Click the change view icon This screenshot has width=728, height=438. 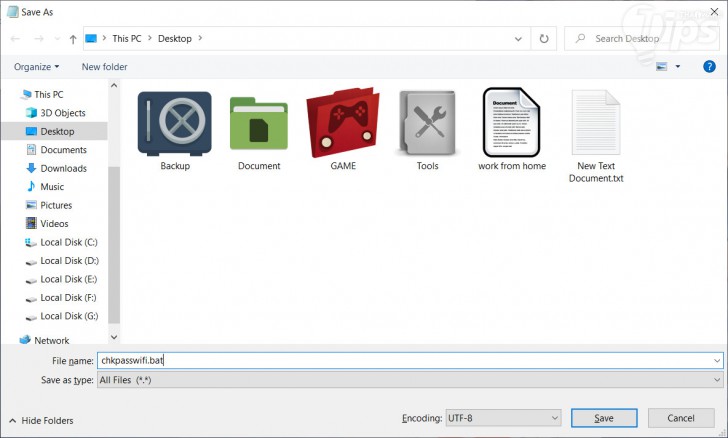tap(662, 67)
